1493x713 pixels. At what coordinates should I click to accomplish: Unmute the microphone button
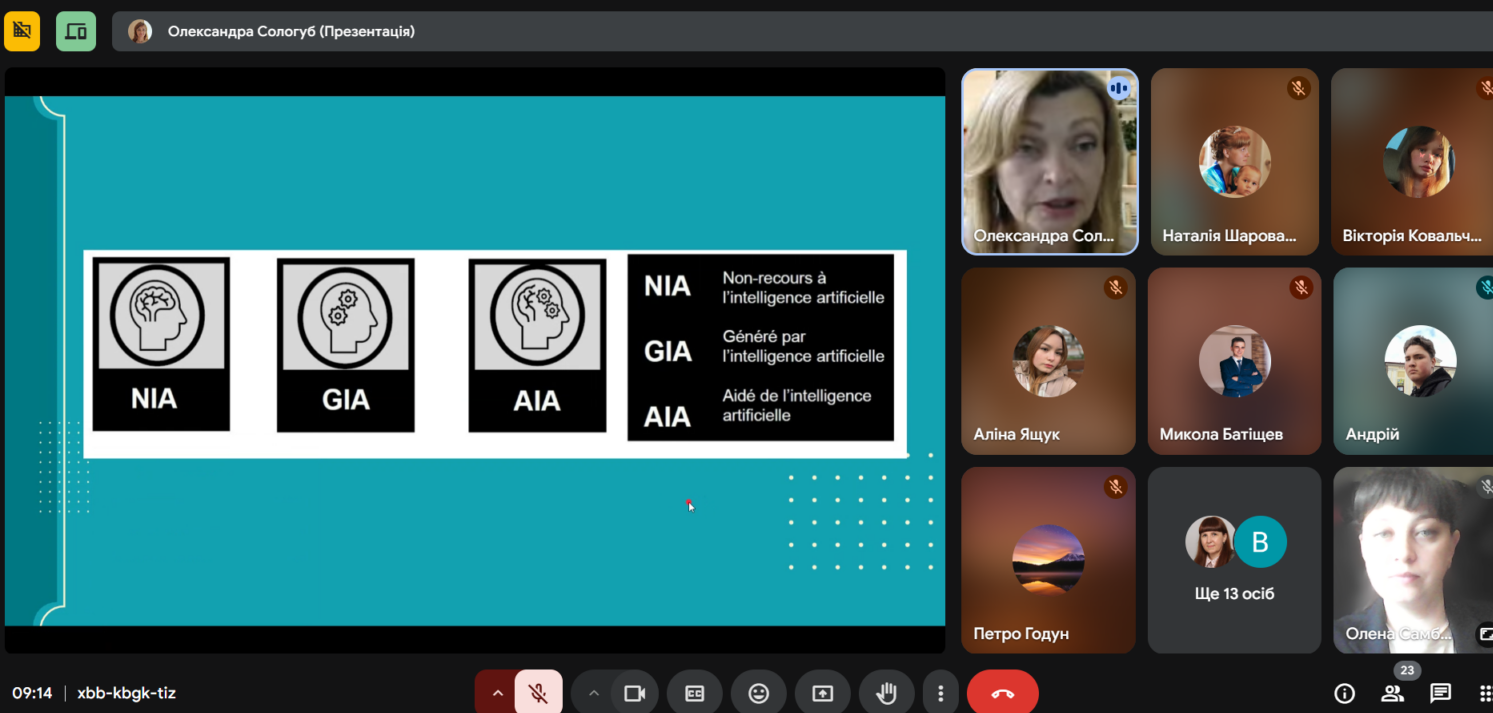[538, 693]
